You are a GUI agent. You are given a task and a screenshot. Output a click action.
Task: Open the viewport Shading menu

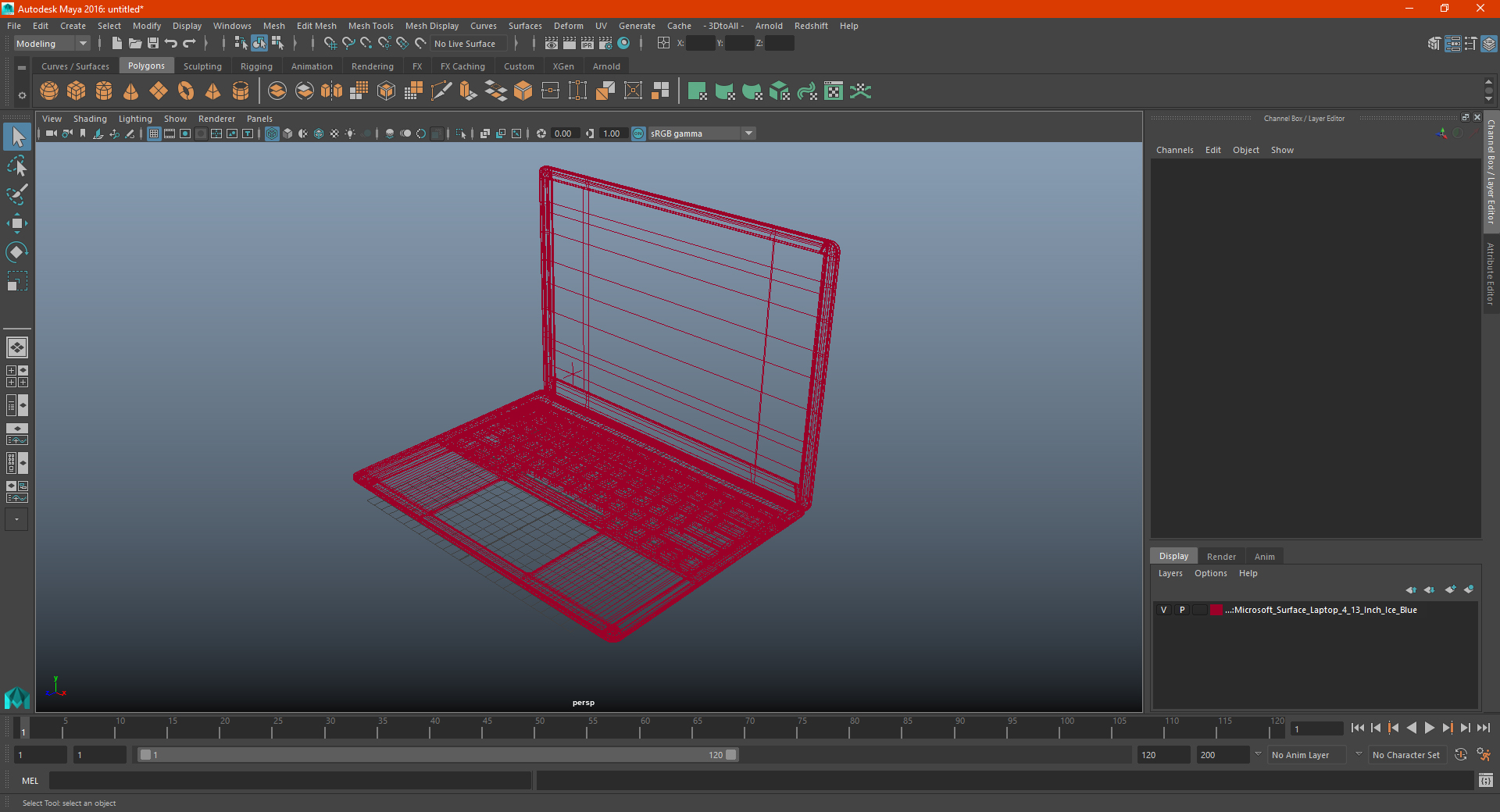point(90,119)
